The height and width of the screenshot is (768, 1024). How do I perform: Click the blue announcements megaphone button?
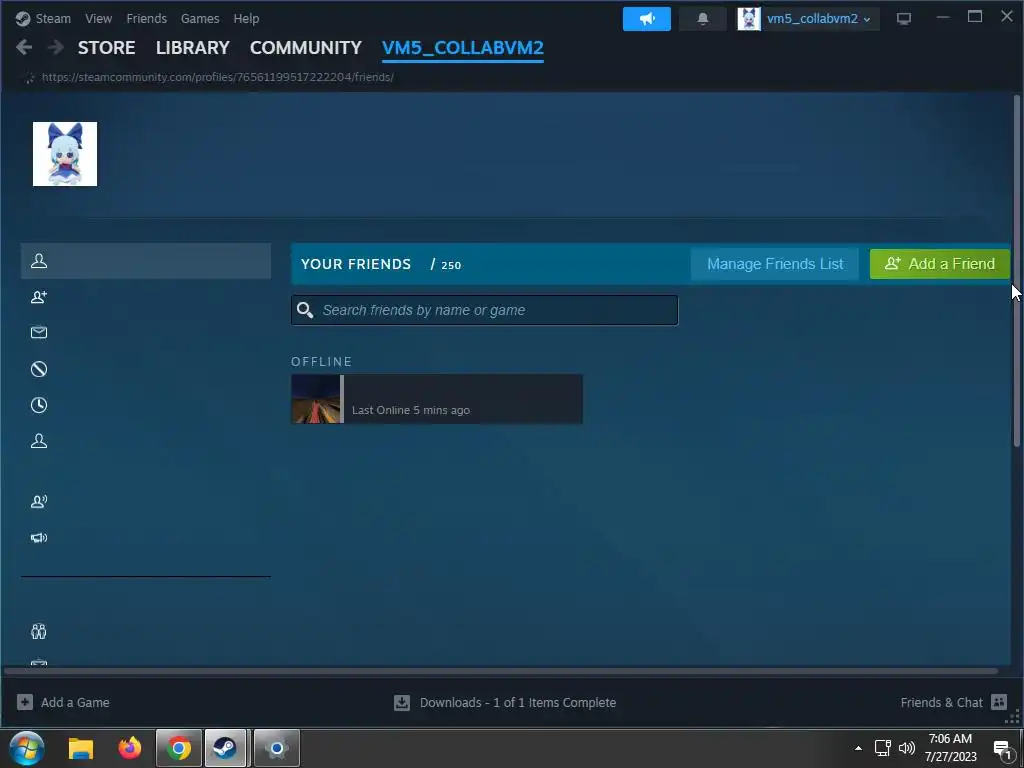(647, 19)
